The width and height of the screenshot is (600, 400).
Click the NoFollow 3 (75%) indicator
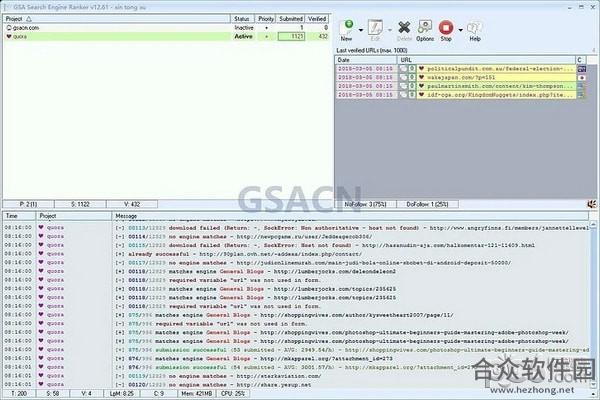(365, 204)
